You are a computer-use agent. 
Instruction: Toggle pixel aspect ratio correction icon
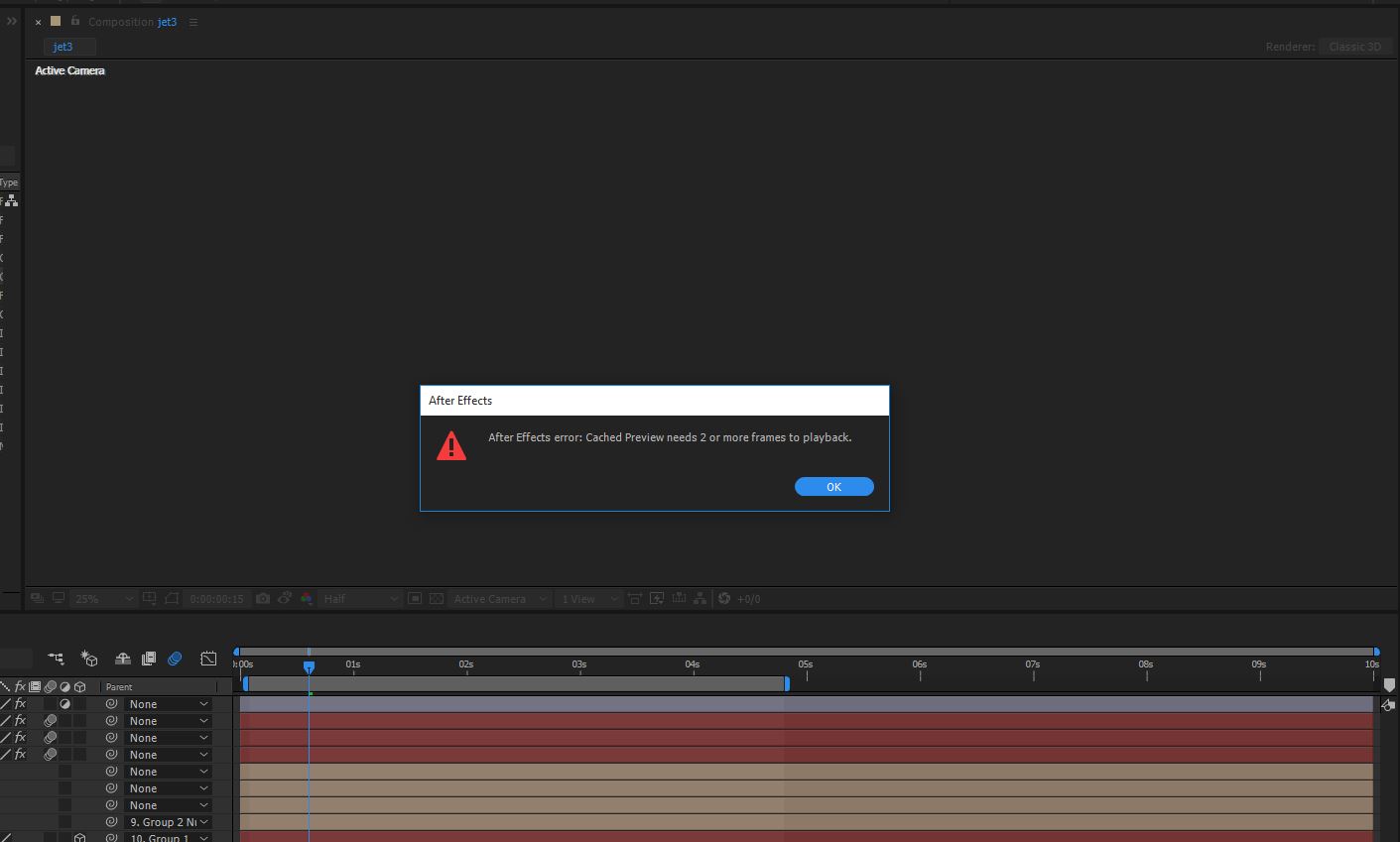(634, 598)
